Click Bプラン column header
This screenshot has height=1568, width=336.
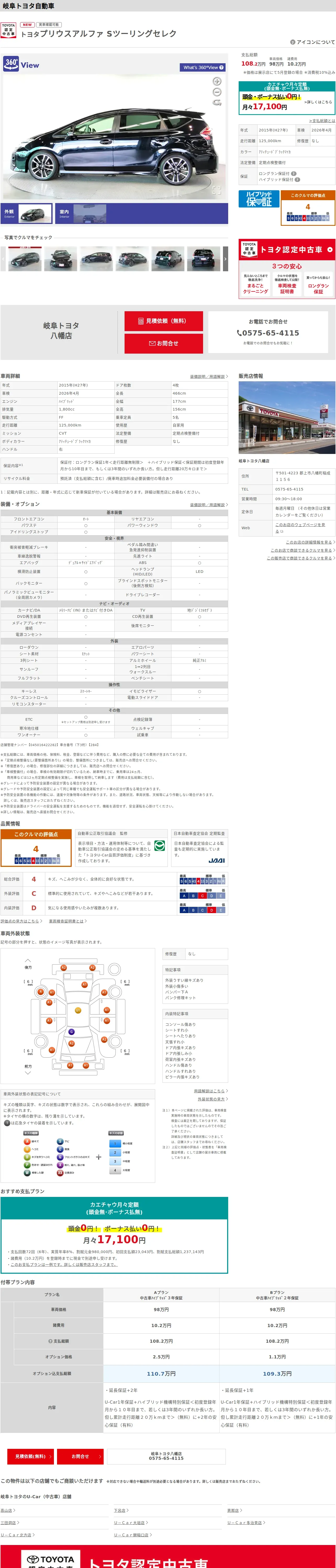point(277,1295)
